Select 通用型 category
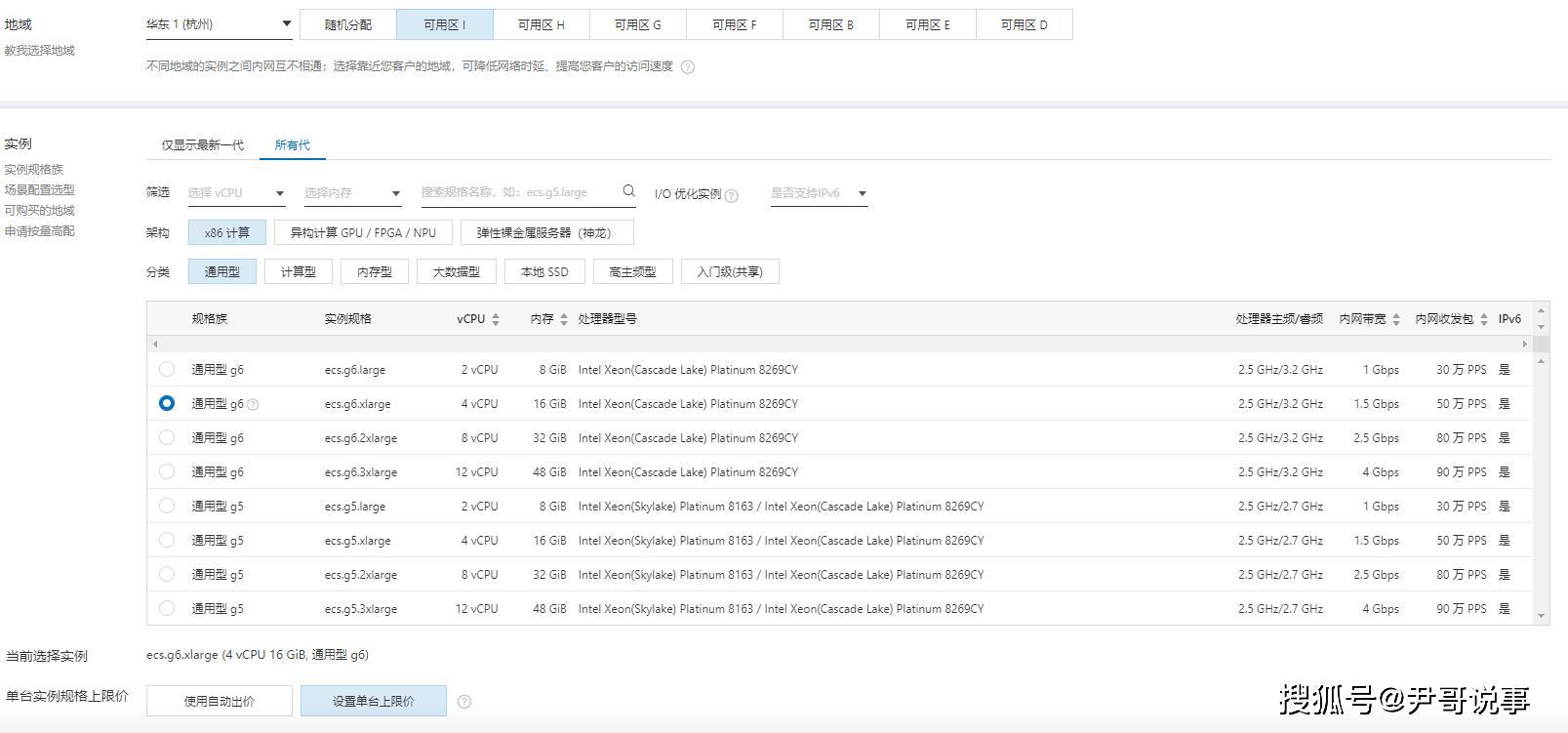The height and width of the screenshot is (733, 1568). click(x=221, y=271)
